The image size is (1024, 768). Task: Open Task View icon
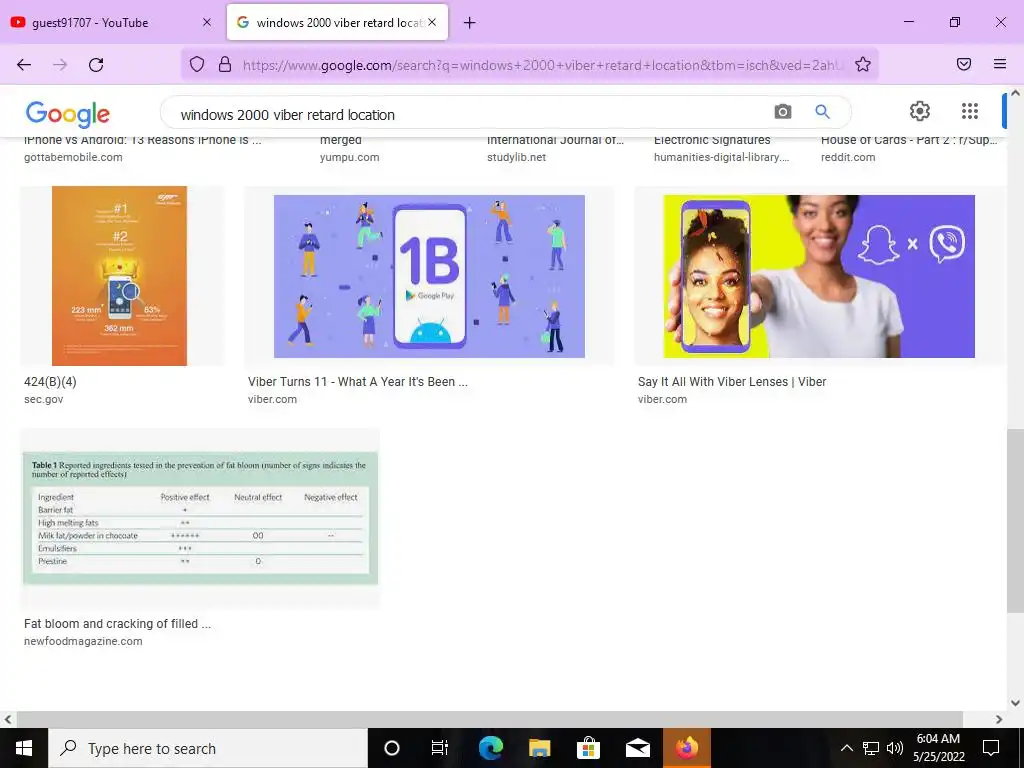pos(440,748)
